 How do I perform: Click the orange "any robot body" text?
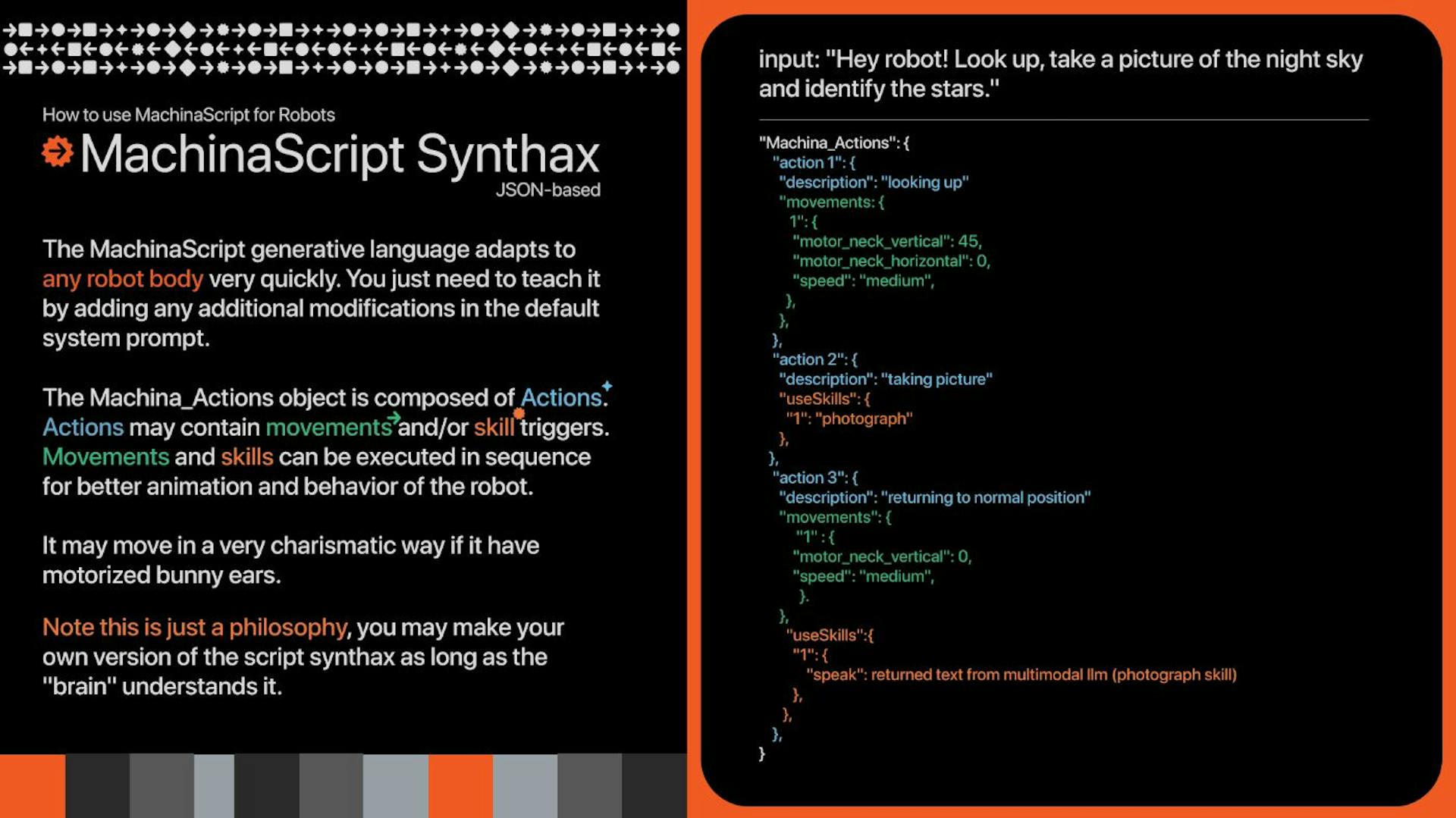point(122,279)
